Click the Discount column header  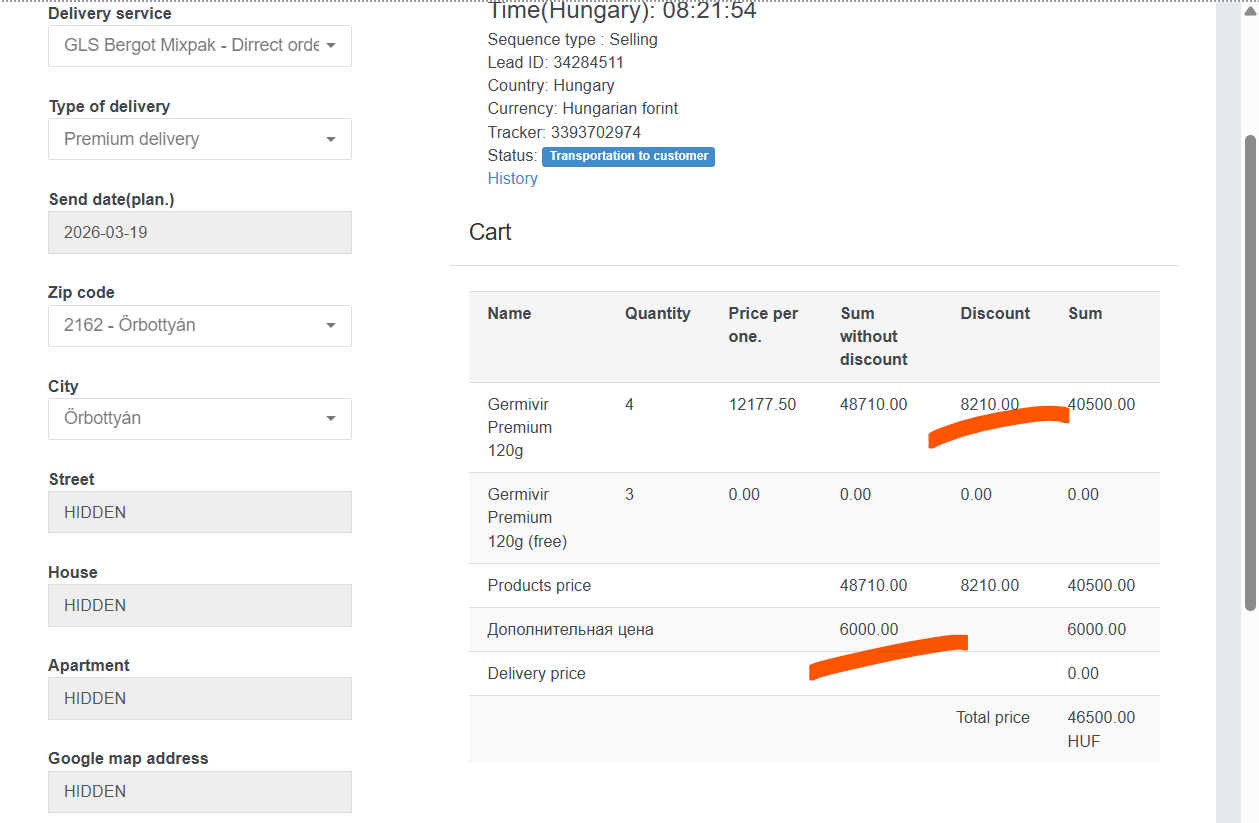click(995, 313)
